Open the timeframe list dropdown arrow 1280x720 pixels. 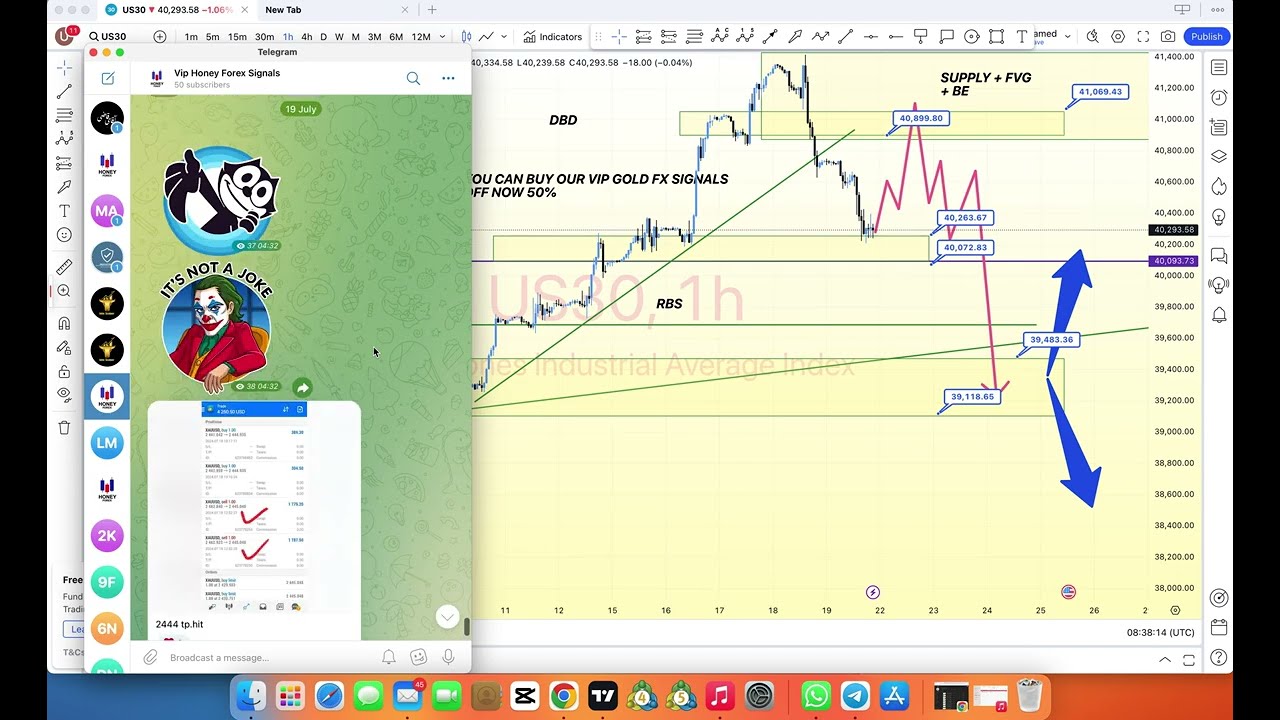[x=442, y=37]
